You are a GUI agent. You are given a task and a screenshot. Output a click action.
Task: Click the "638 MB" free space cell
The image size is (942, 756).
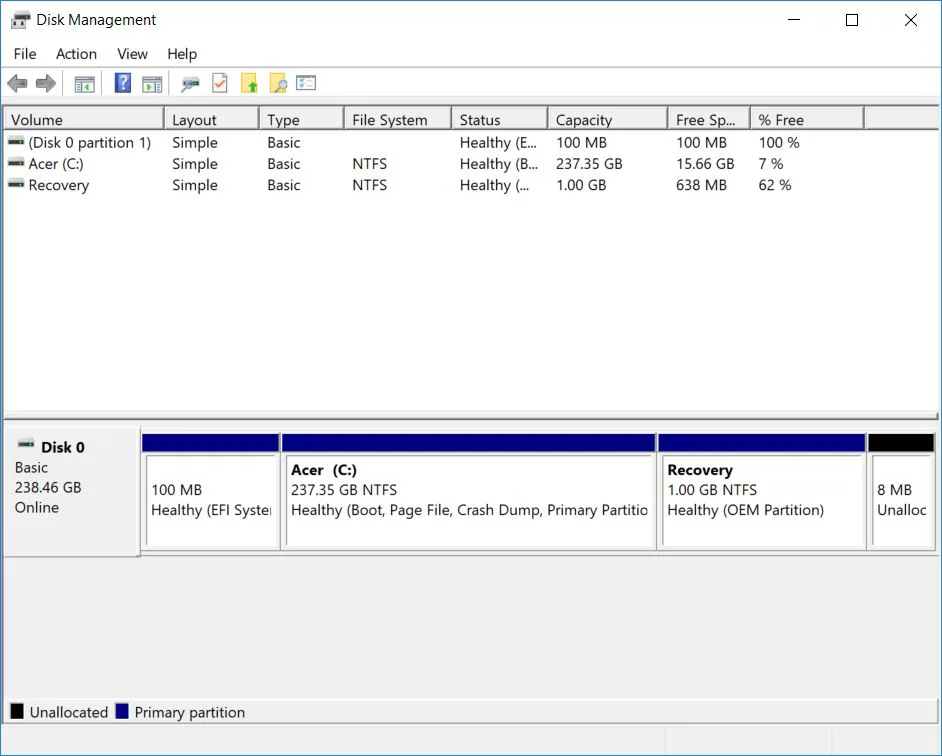click(701, 185)
